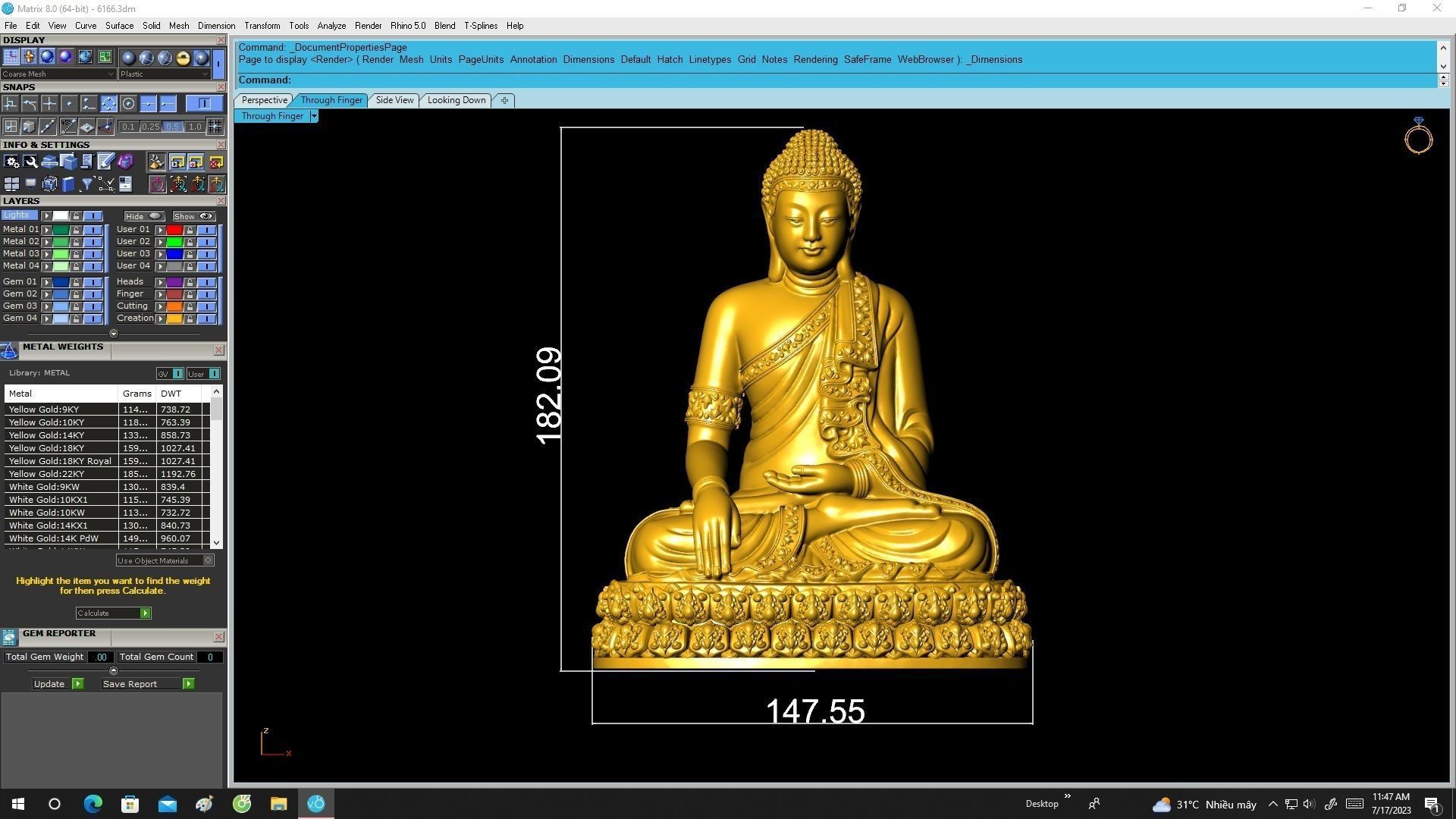Image resolution: width=1456 pixels, height=819 pixels.
Task: Click the wireframe bounding box cube icon
Action: point(49,184)
